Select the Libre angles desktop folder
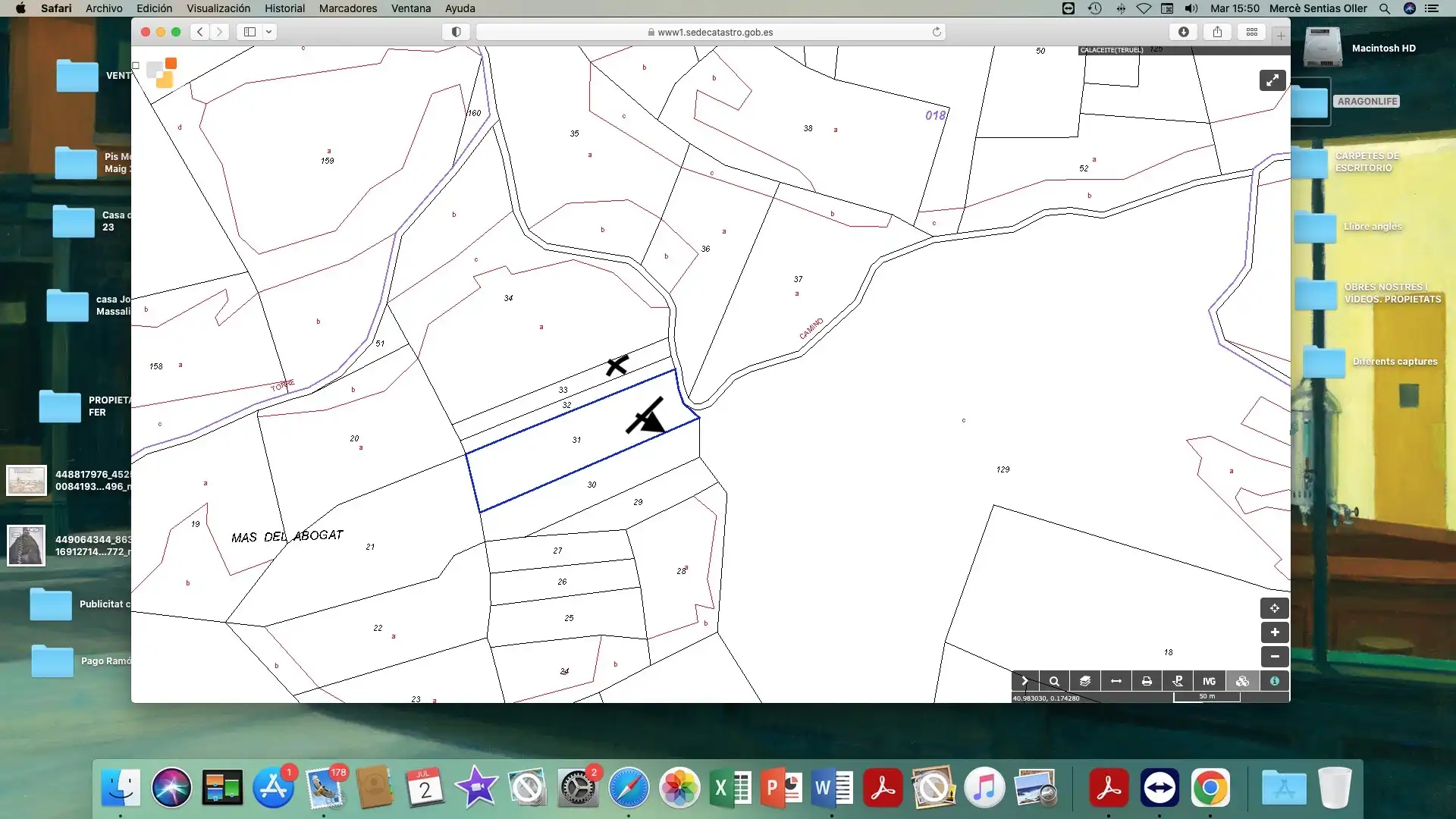Screen dimensions: 1456x819 (1316, 227)
